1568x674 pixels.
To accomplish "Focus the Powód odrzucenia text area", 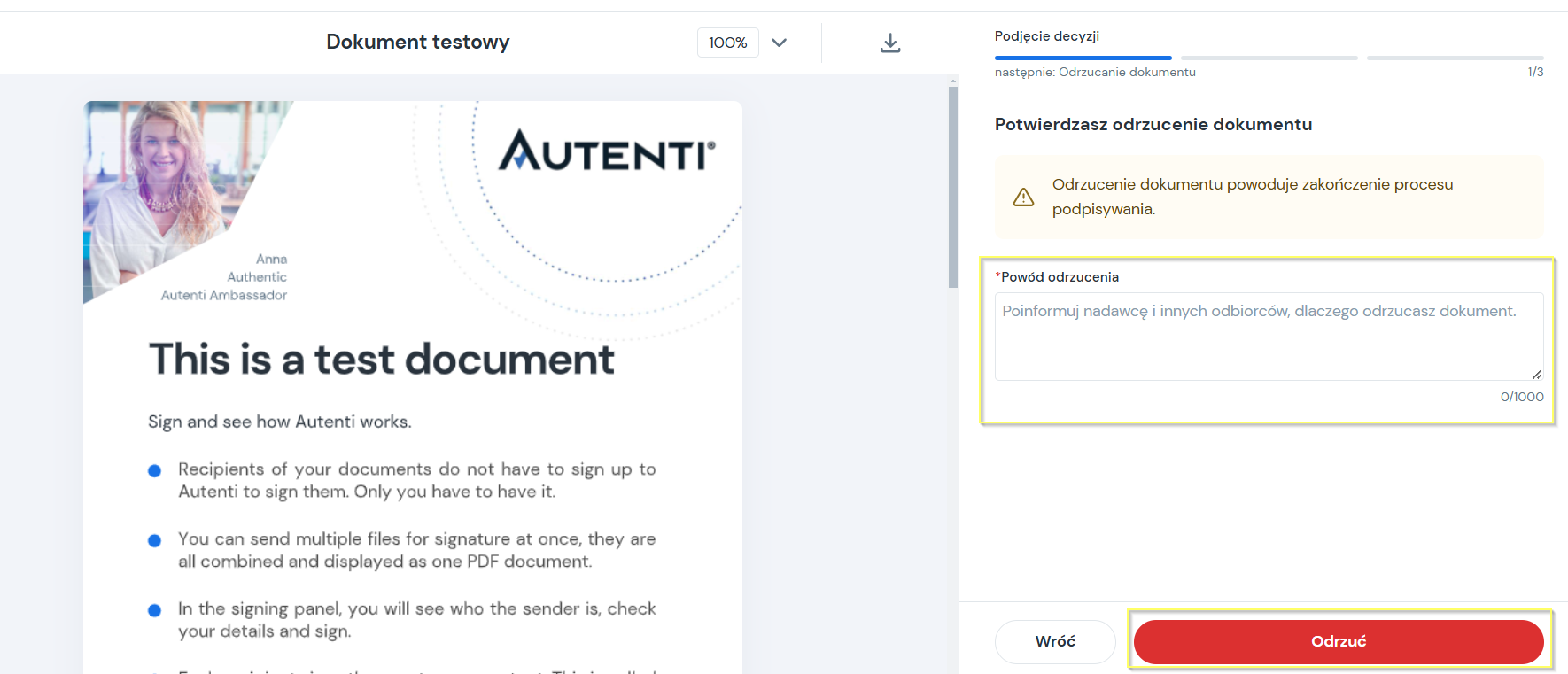I will pos(1269,337).
